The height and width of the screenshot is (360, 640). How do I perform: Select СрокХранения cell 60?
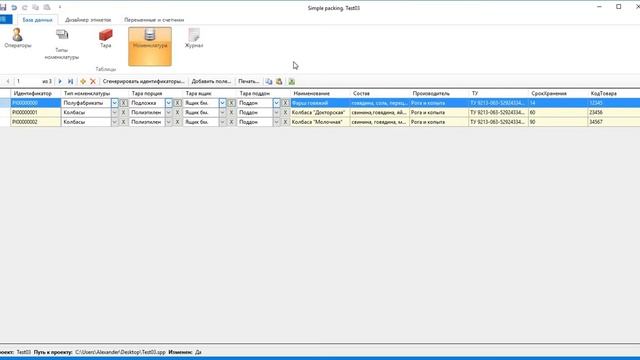coord(558,112)
